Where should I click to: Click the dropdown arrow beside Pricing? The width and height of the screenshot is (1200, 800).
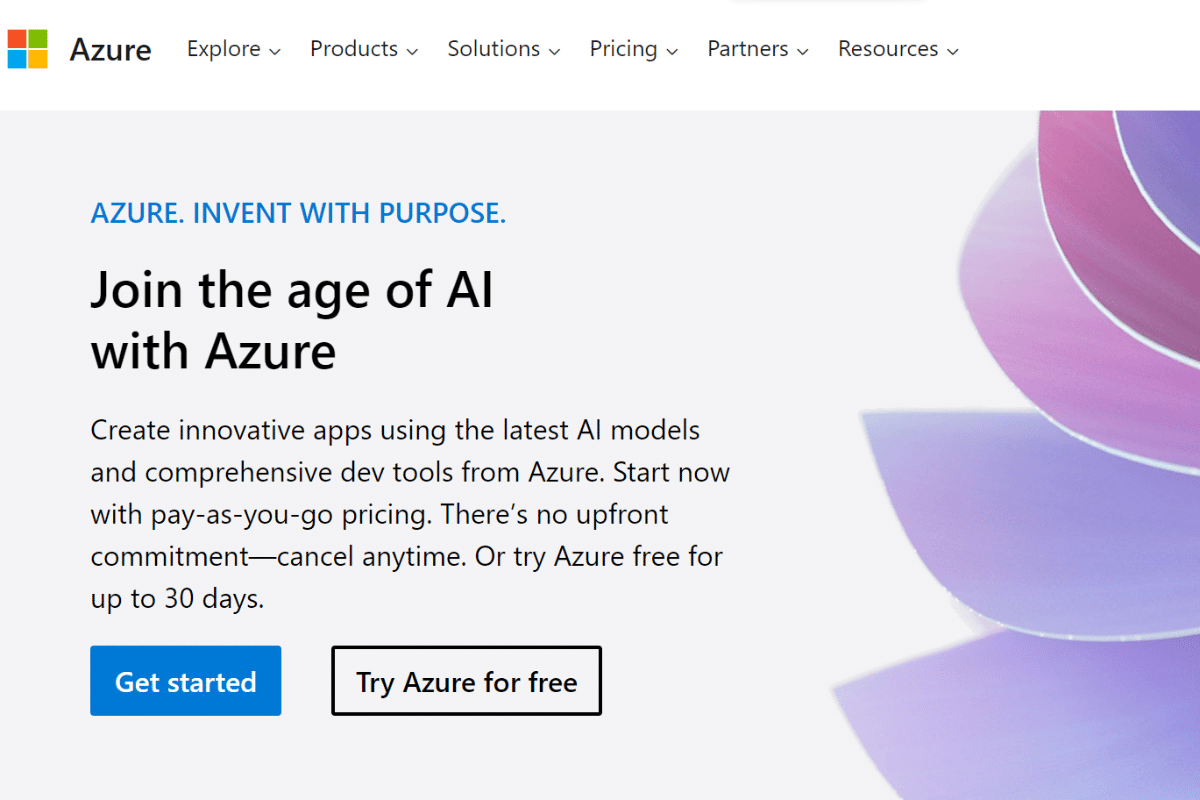coord(672,51)
